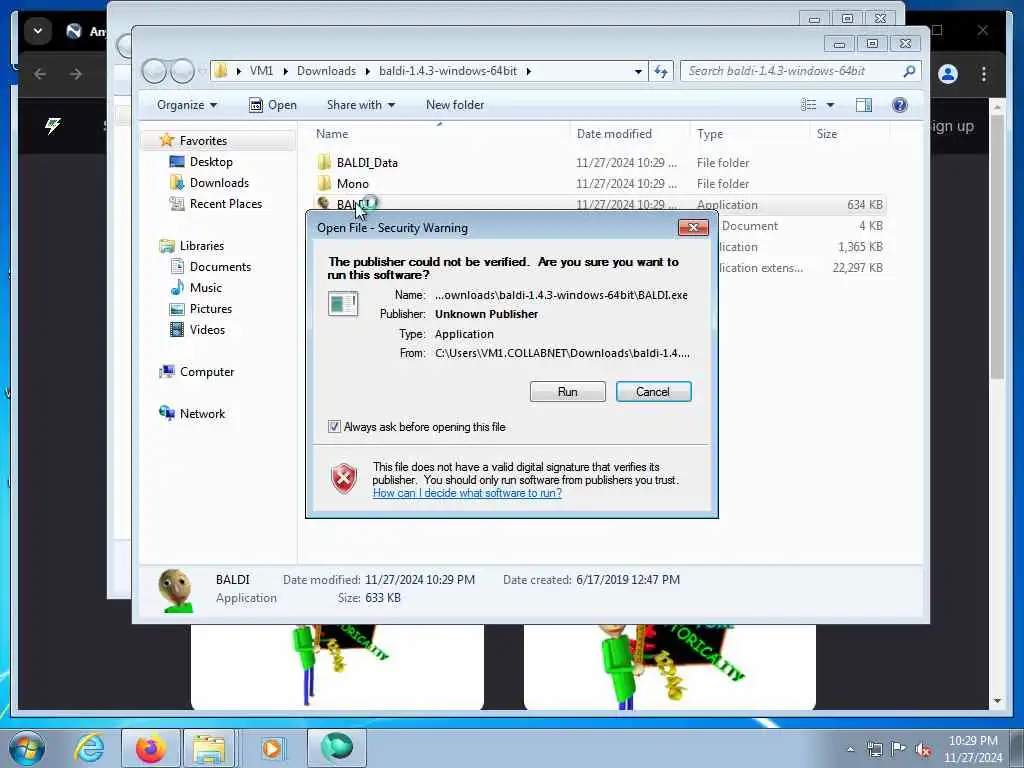Open Desktop in the navigation pane
Image resolution: width=1024 pixels, height=768 pixels.
tap(211, 162)
